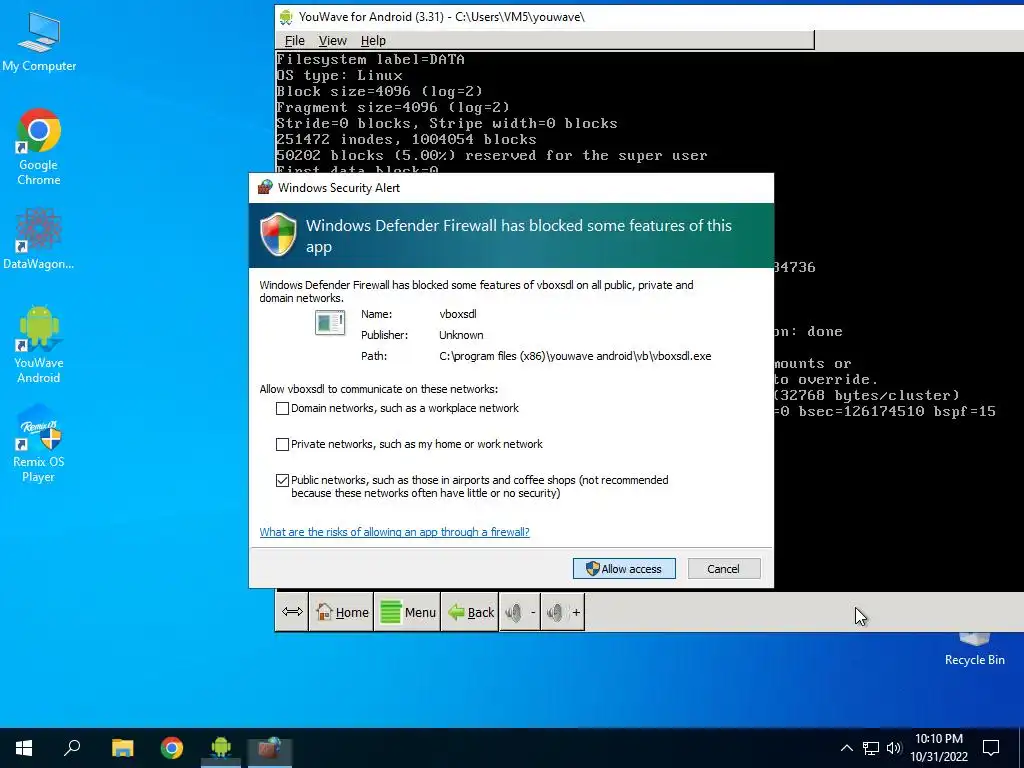Cancel the Windows Security Alert

click(724, 569)
